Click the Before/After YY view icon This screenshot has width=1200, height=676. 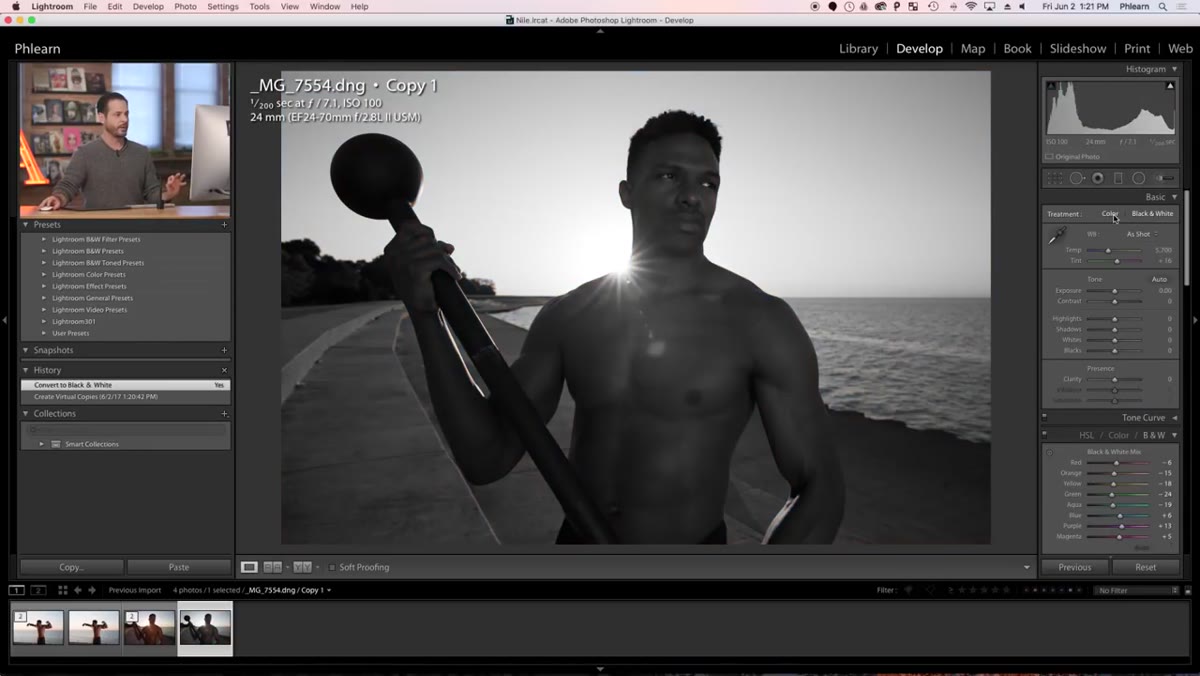click(302, 567)
